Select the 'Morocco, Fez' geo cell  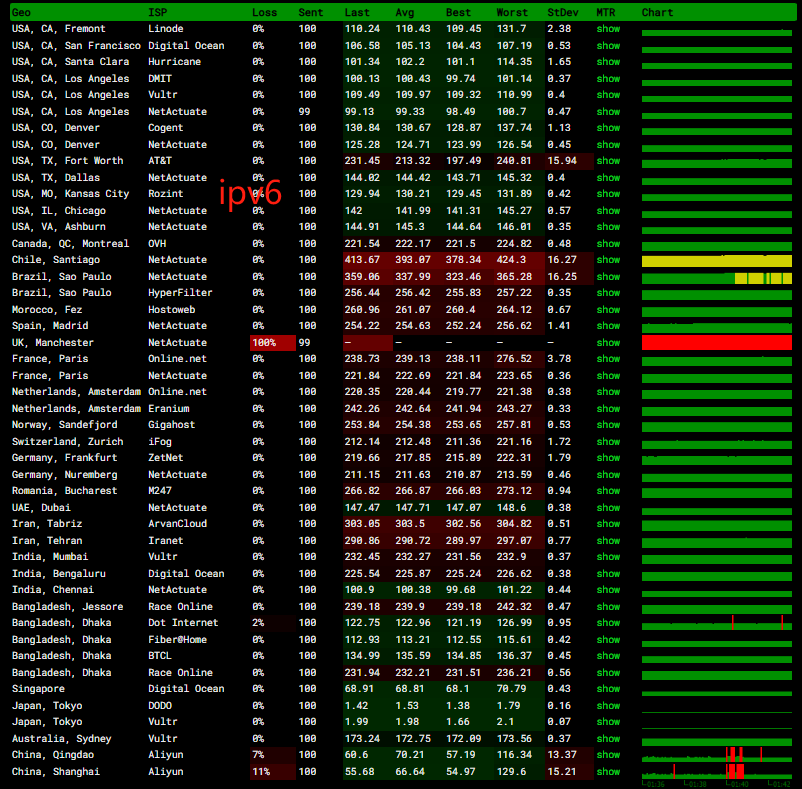click(x=47, y=309)
